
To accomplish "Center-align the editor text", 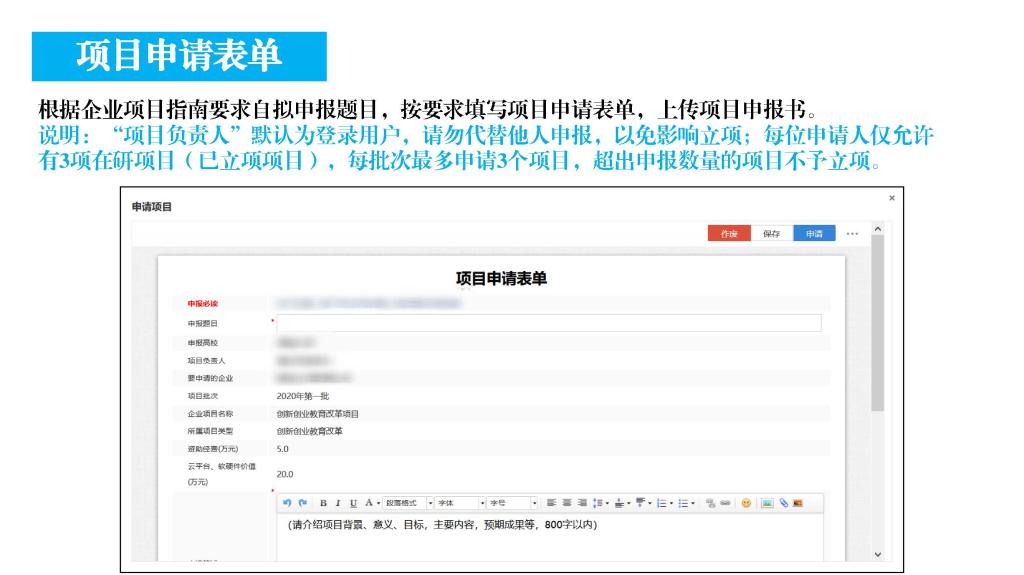I will click(565, 502).
